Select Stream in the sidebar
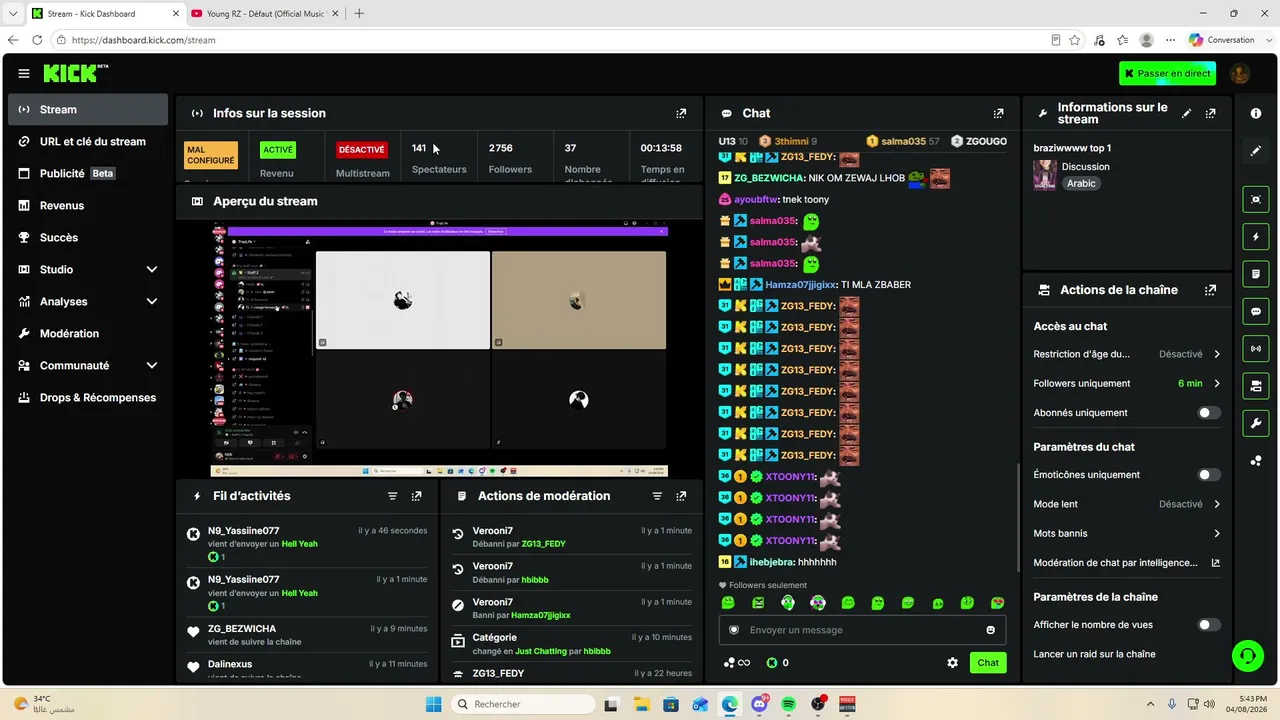 coord(88,110)
